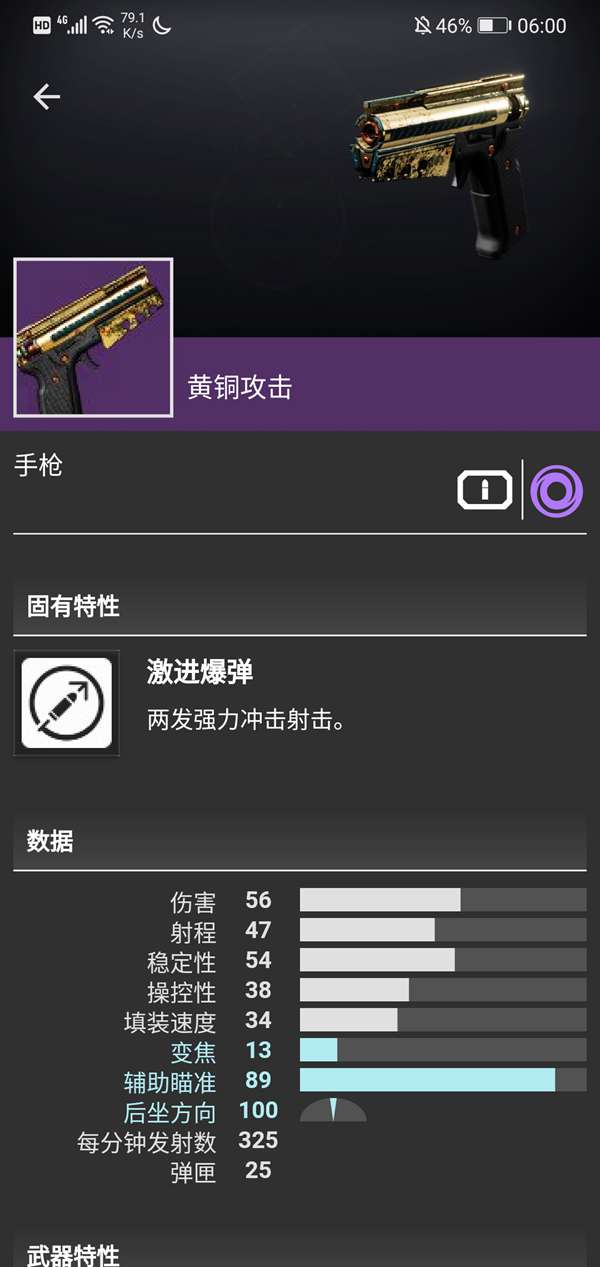Screen dimensions: 600x1267
Task: Collapse the 数据 section header
Action: pyautogui.click(x=300, y=841)
